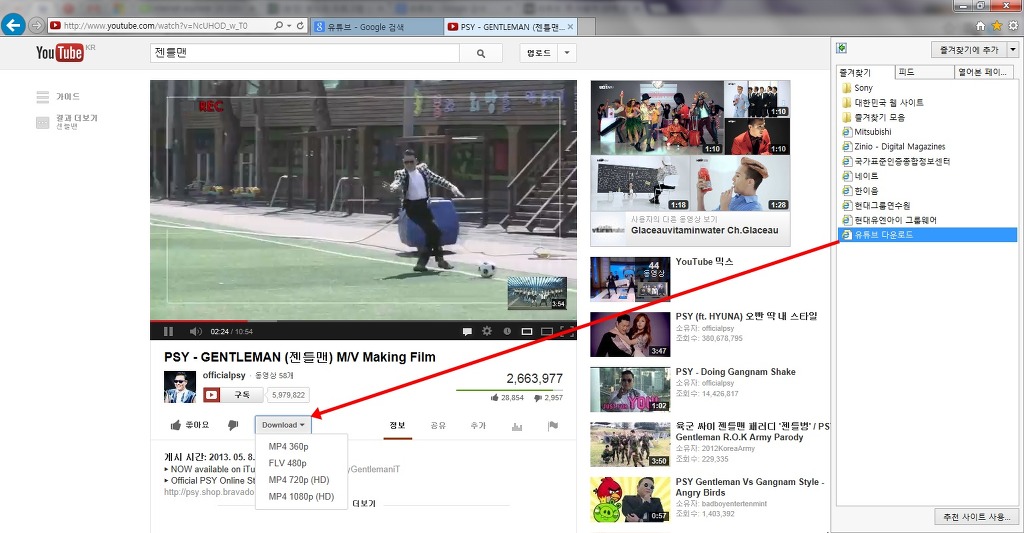
Task: Pause the video playback
Action: click(x=168, y=331)
